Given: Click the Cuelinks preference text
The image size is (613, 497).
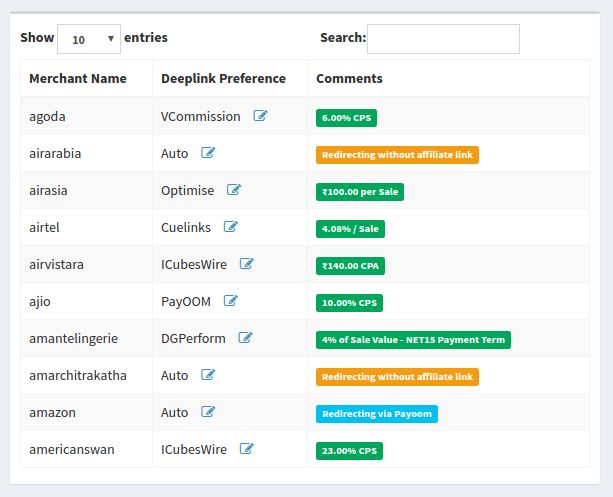Looking at the screenshot, I should coord(186,227).
